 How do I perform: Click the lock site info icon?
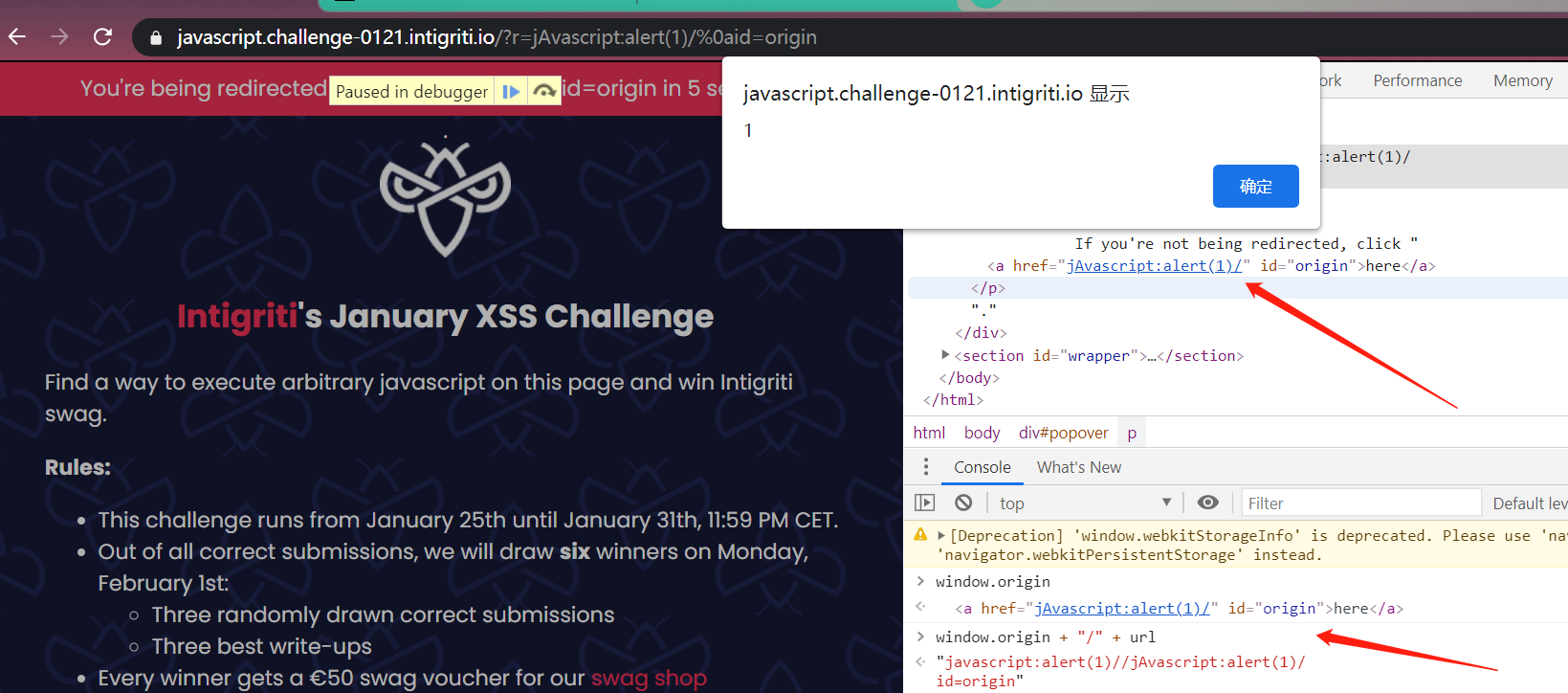pos(156,38)
